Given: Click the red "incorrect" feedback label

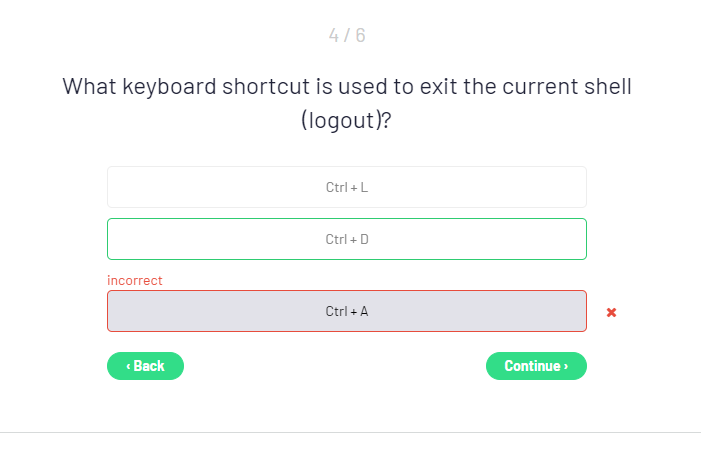Looking at the screenshot, I should point(135,280).
